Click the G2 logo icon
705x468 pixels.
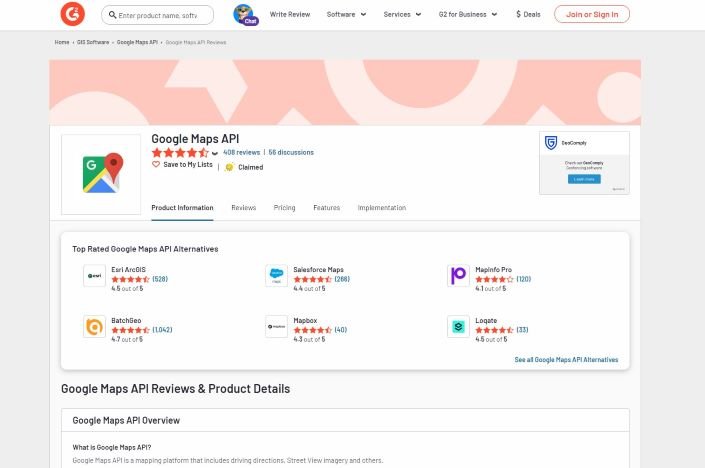(x=72, y=14)
